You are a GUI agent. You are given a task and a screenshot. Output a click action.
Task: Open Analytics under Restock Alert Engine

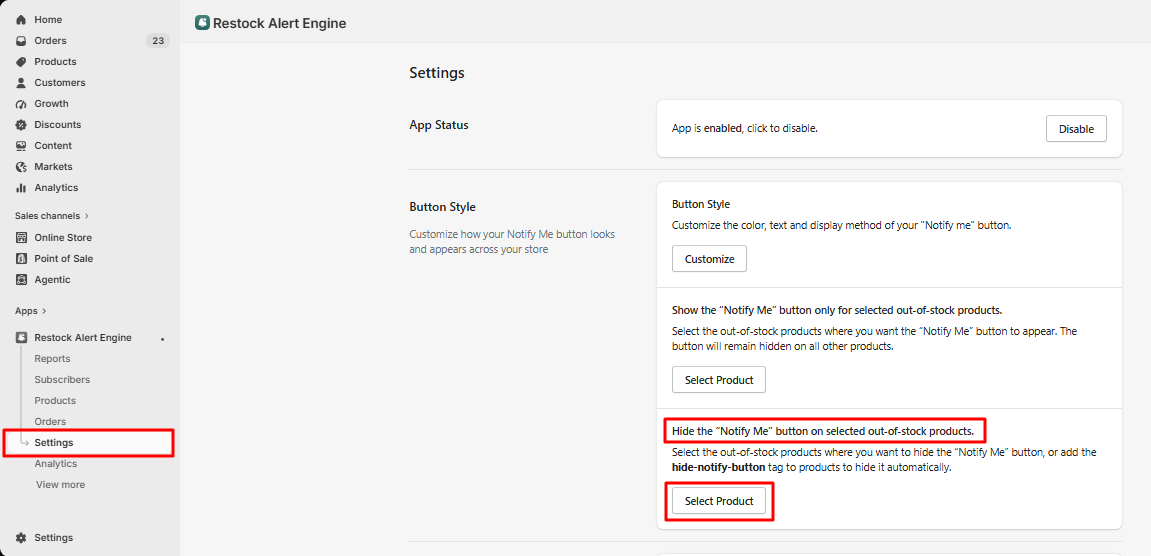[56, 464]
